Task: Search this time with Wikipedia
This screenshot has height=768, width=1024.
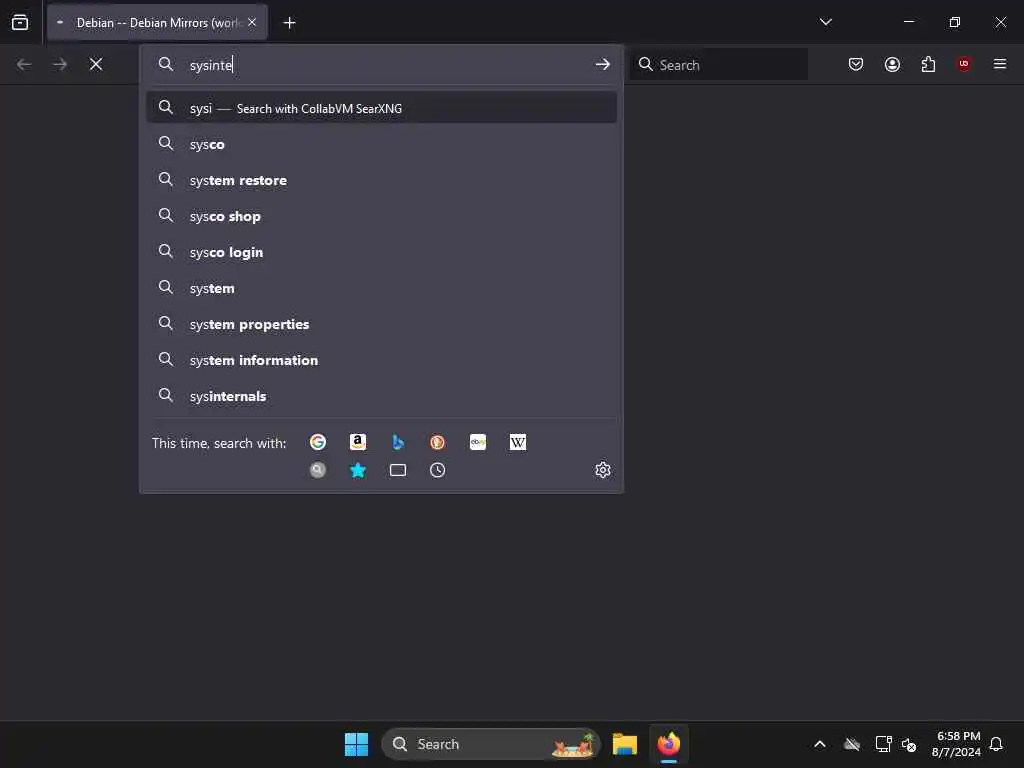Action: coord(518,442)
